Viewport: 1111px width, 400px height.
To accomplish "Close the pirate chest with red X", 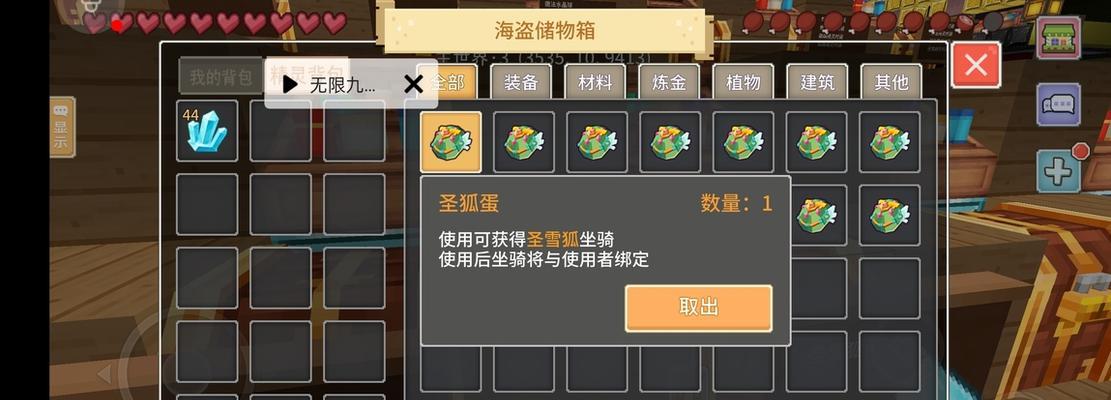I will click(976, 65).
